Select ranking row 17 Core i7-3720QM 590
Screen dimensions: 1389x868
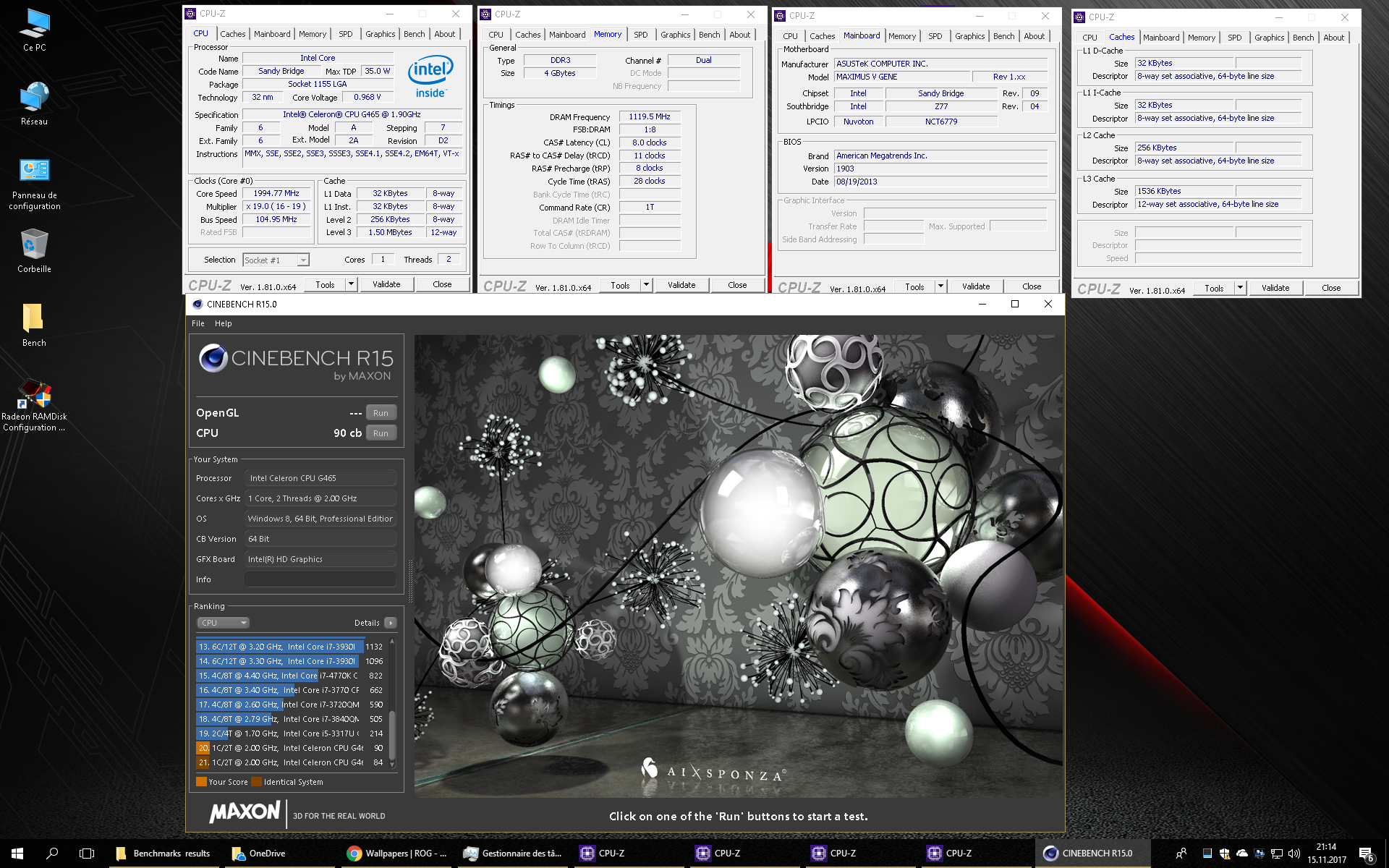pos(291,705)
